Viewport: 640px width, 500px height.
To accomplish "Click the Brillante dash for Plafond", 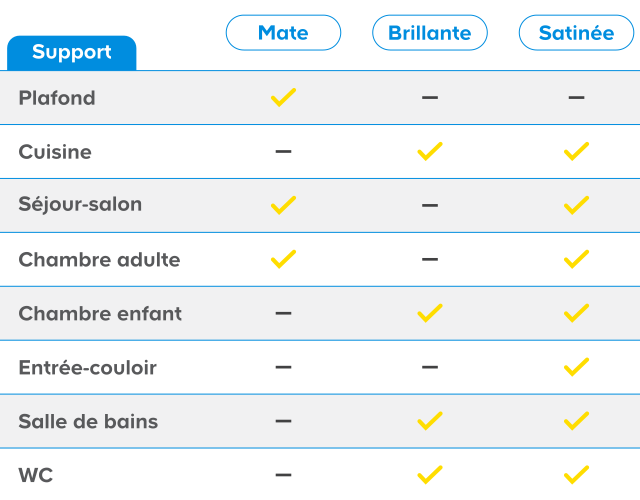I will pos(430,98).
